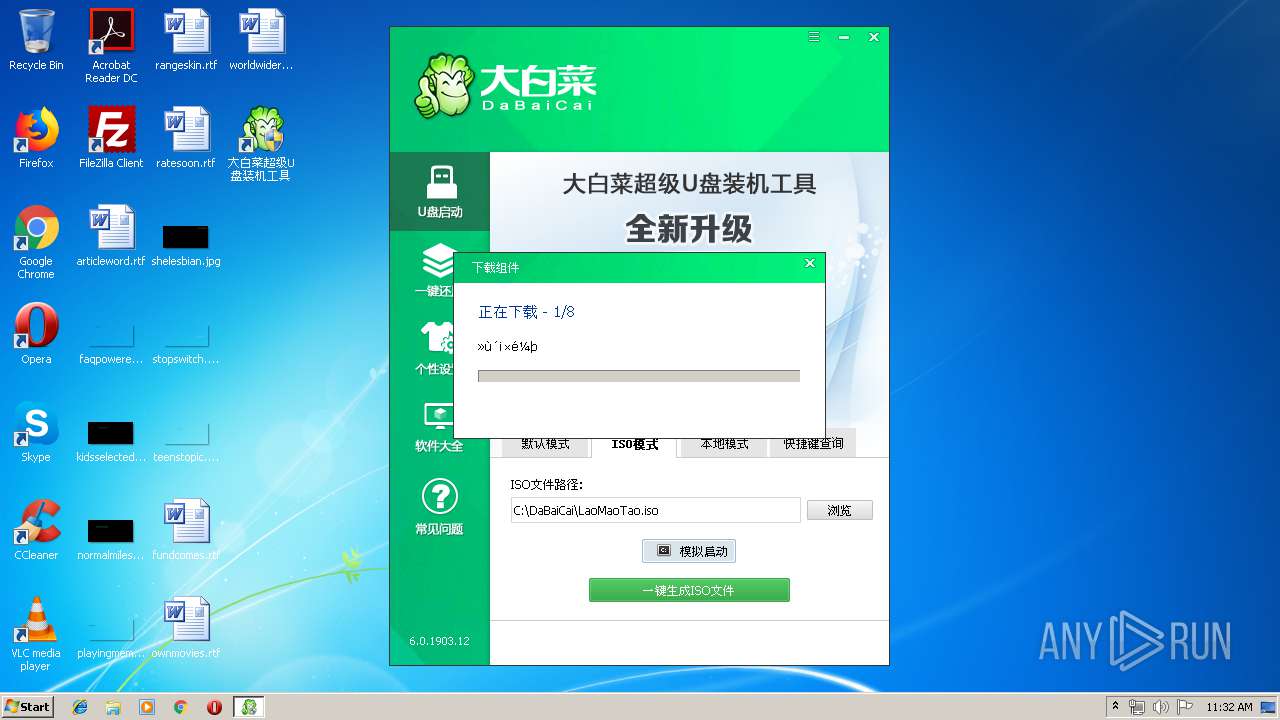Switch to the 默认模式 tab
This screenshot has width=1280, height=720.
click(x=545, y=444)
